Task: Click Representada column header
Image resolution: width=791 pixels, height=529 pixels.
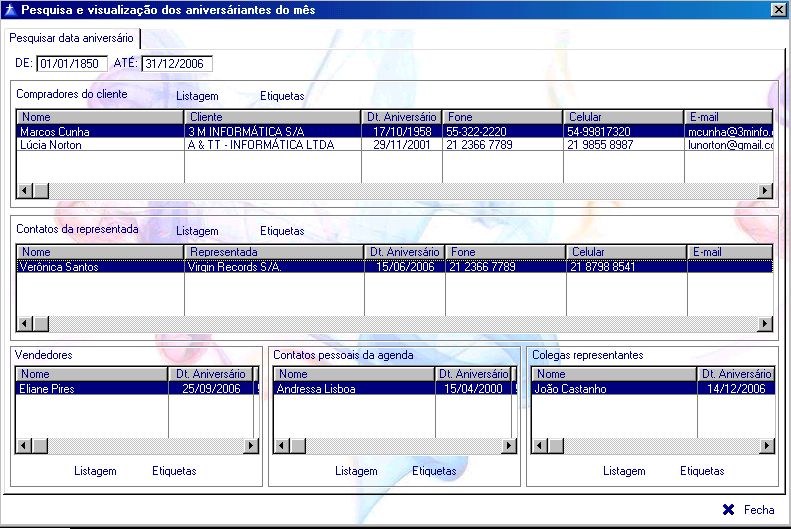Action: point(274,252)
